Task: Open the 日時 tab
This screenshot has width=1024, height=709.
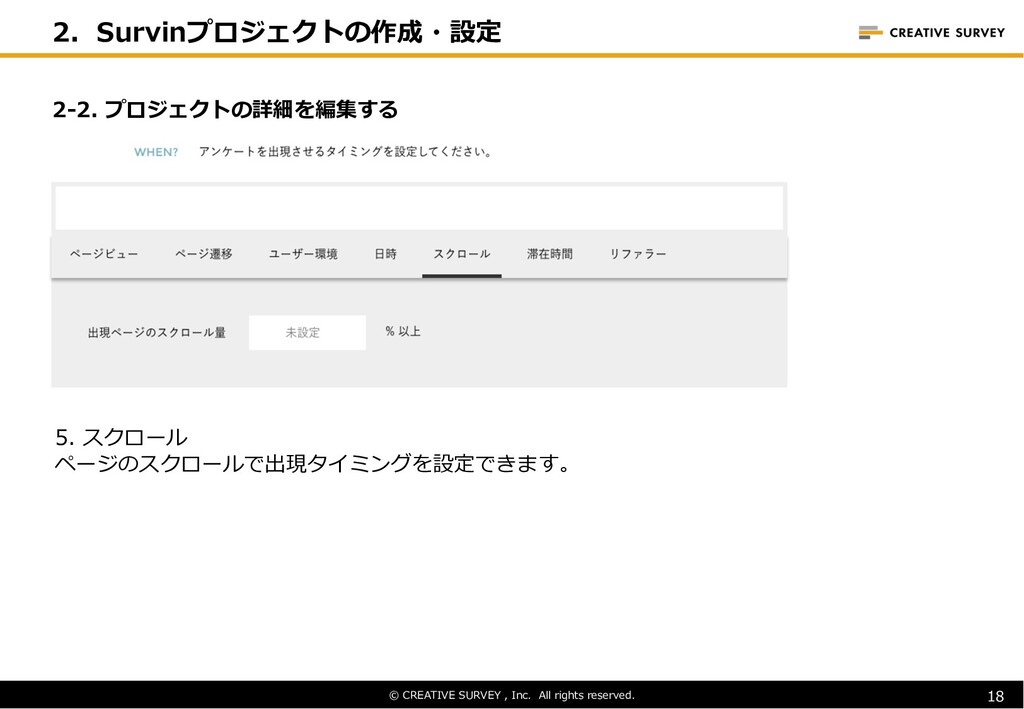Action: [385, 255]
